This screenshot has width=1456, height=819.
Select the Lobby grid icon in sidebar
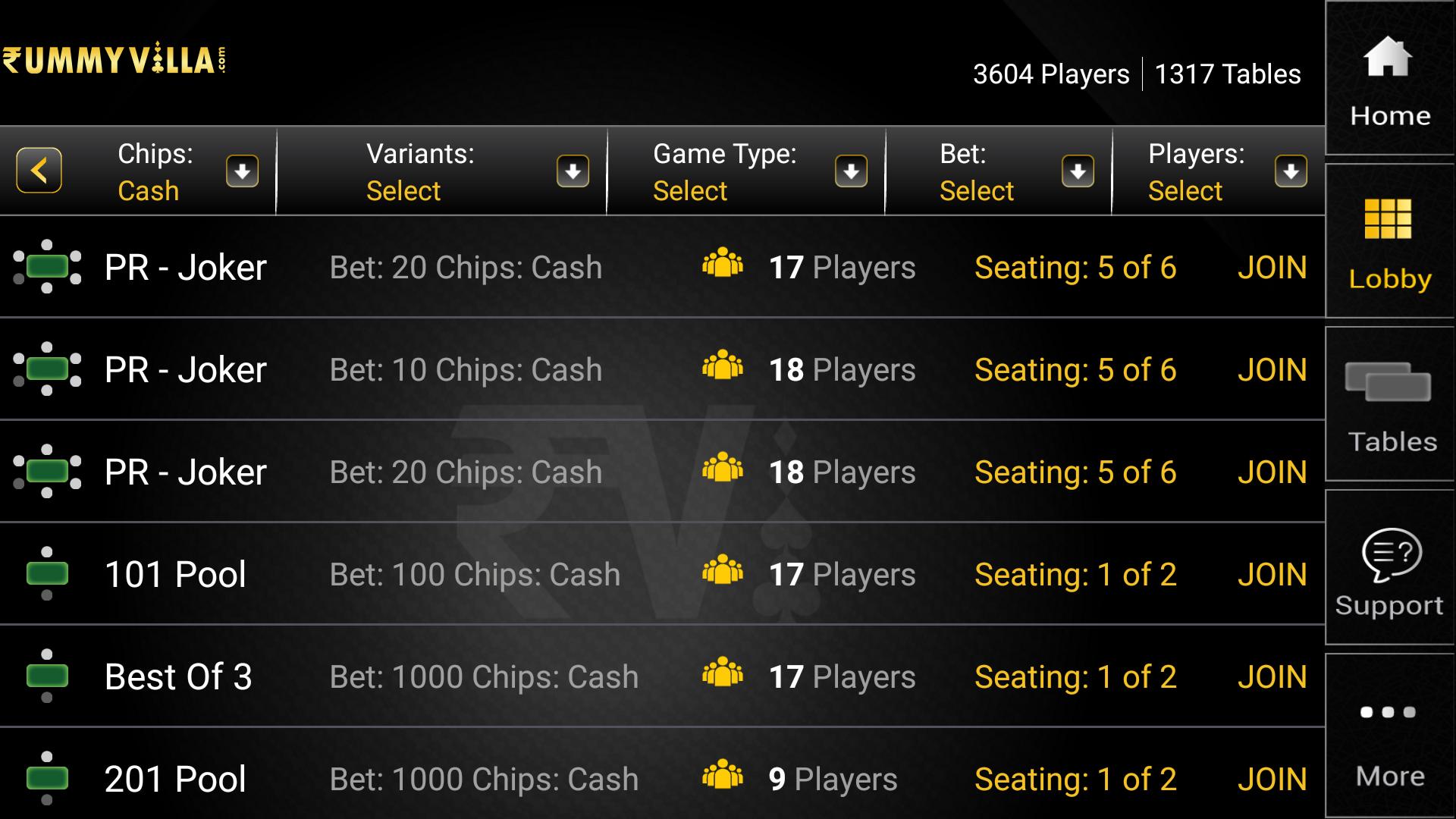point(1390,235)
